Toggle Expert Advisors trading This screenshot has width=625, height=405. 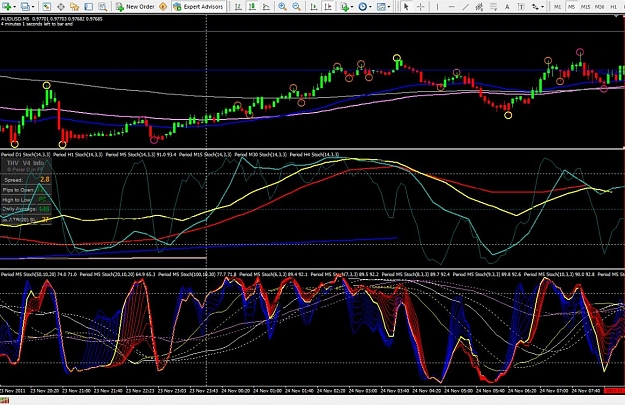click(x=199, y=6)
